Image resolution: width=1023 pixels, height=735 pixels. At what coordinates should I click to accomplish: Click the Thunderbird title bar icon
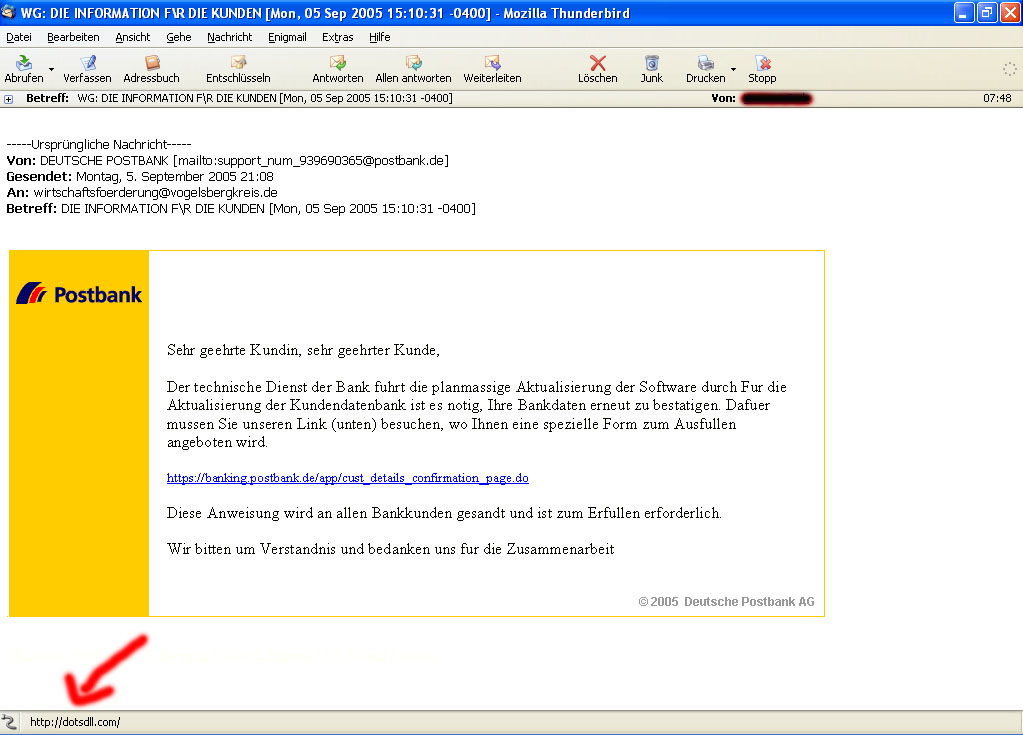coord(8,12)
